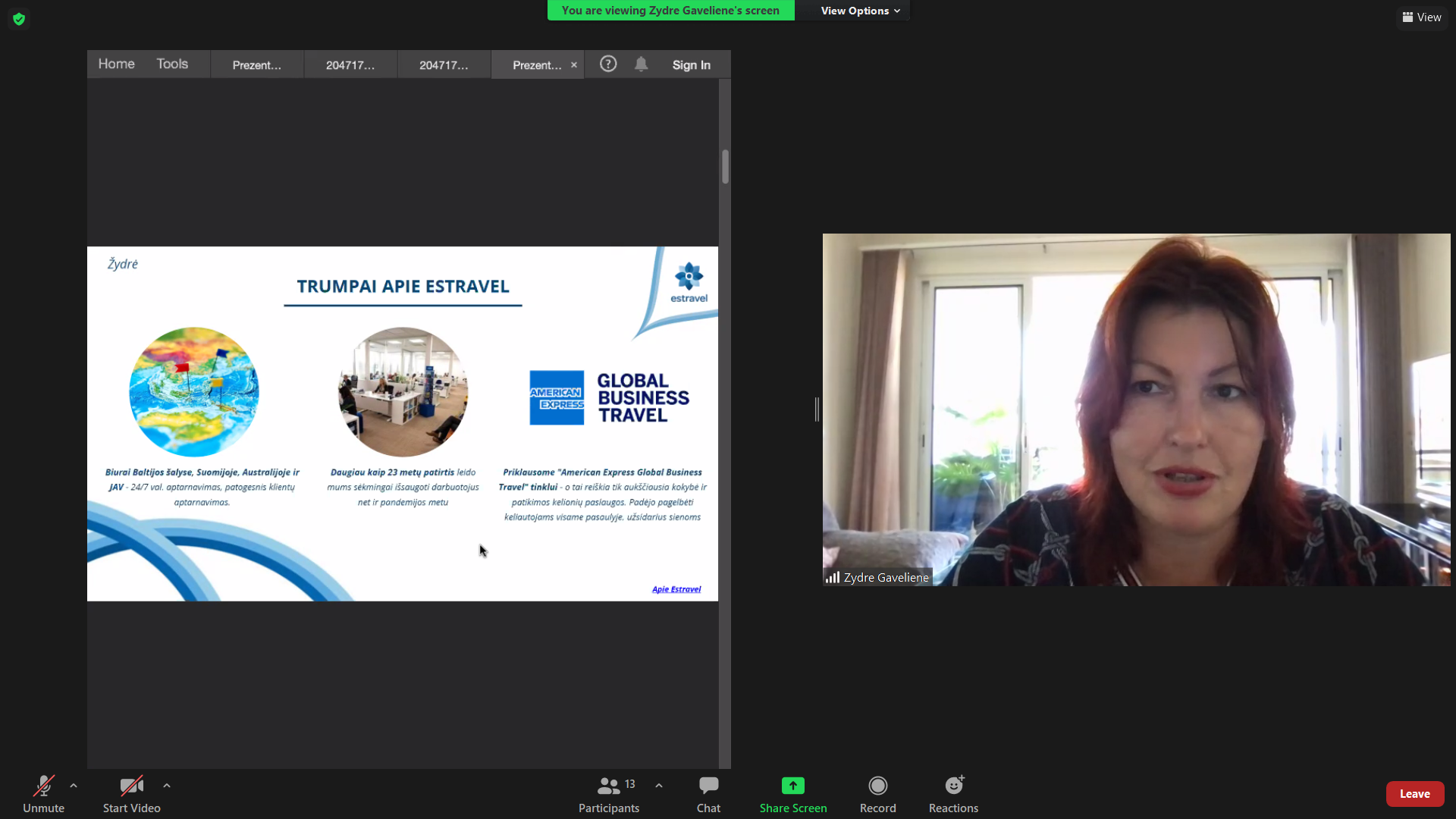Click the notifications bell icon

[x=642, y=64]
